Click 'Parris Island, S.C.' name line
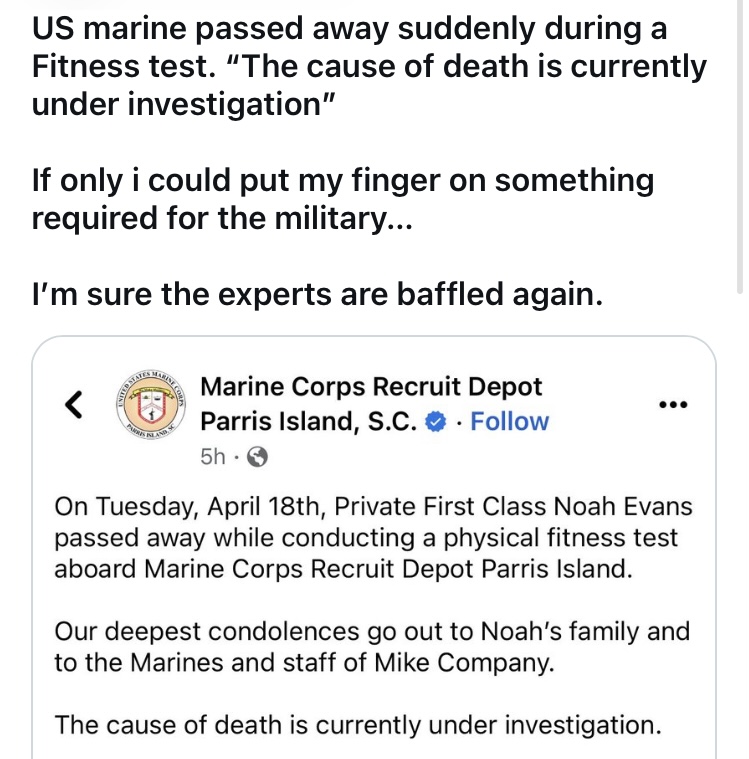This screenshot has width=749, height=759. (308, 421)
